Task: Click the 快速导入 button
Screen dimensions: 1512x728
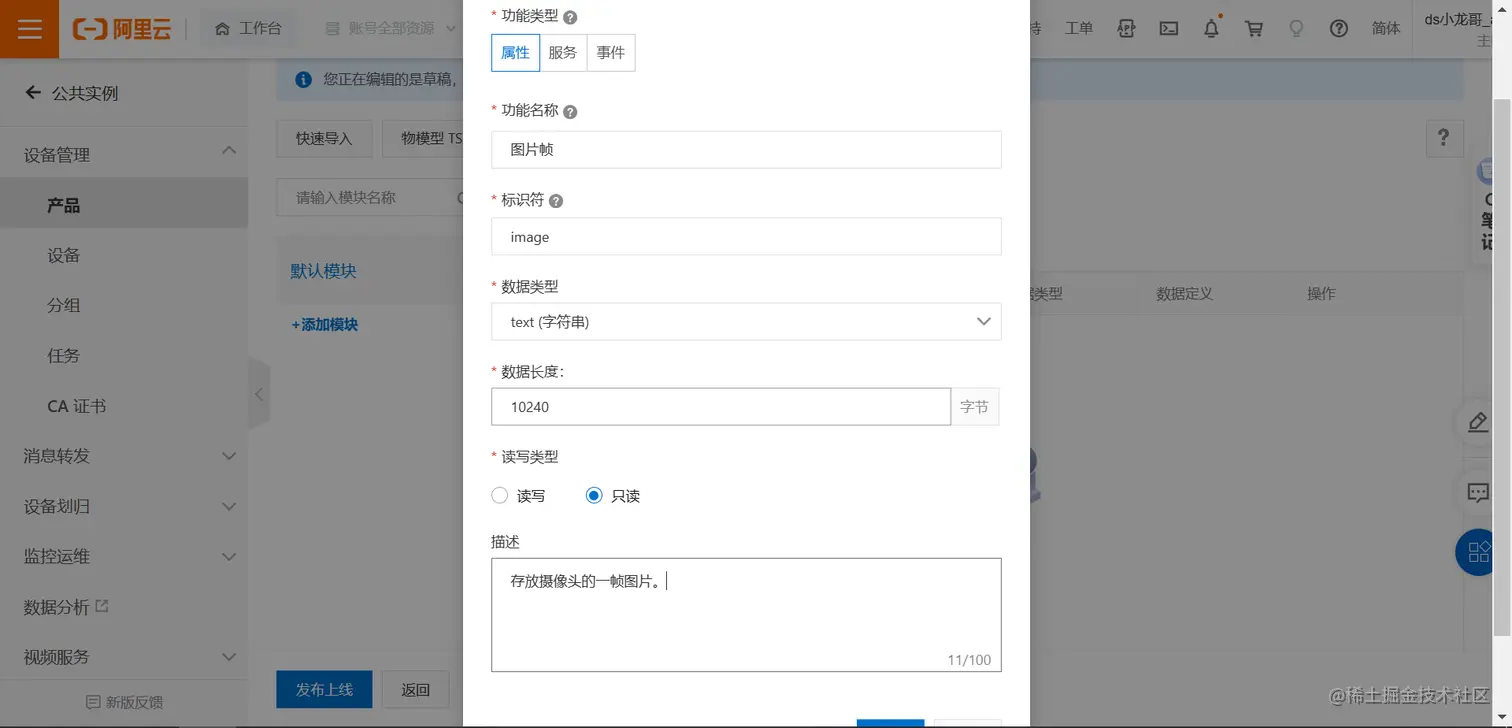Action: coord(324,139)
